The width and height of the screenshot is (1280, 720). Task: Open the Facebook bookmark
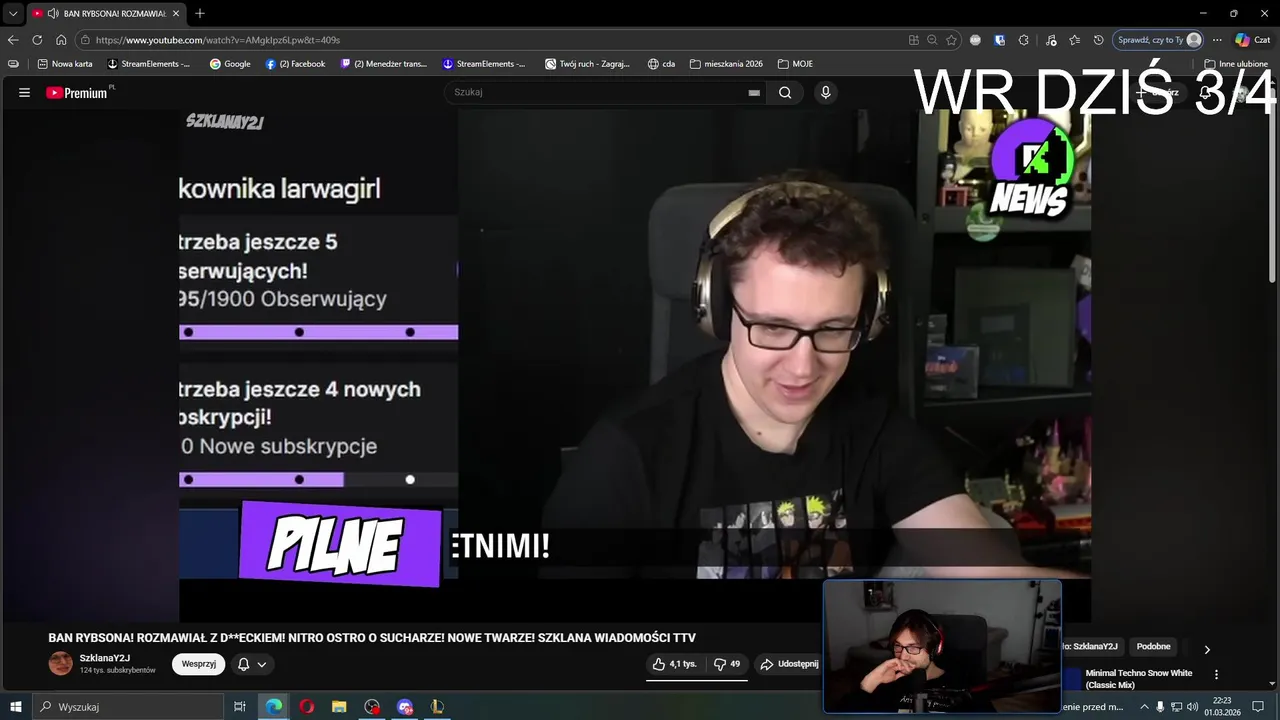point(295,64)
